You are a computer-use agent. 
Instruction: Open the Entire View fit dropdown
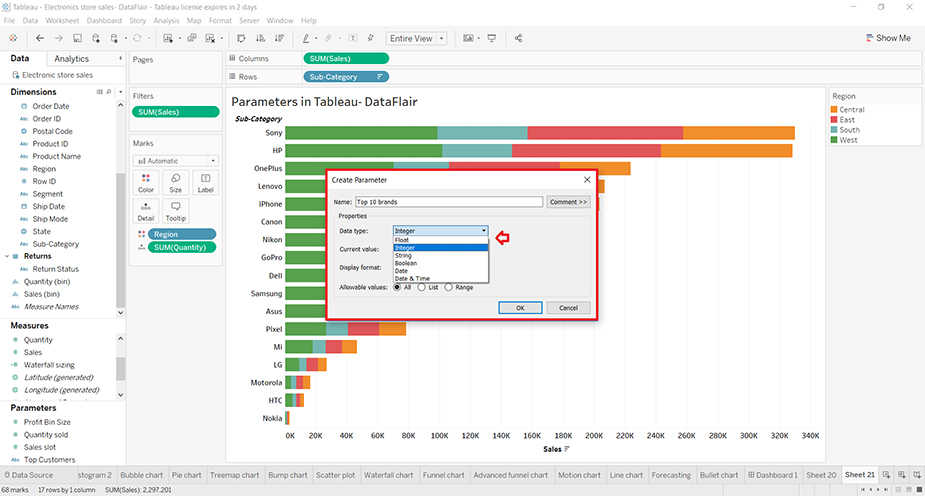pos(416,38)
